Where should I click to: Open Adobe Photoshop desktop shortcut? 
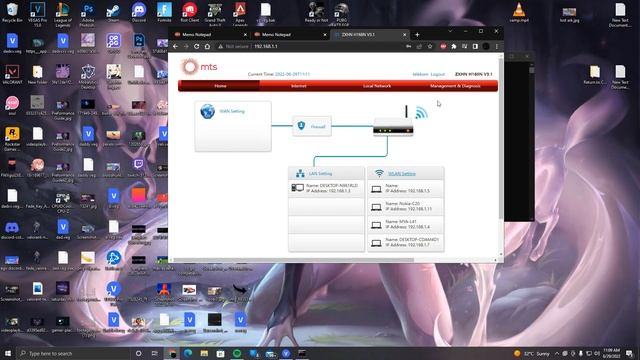click(88, 13)
